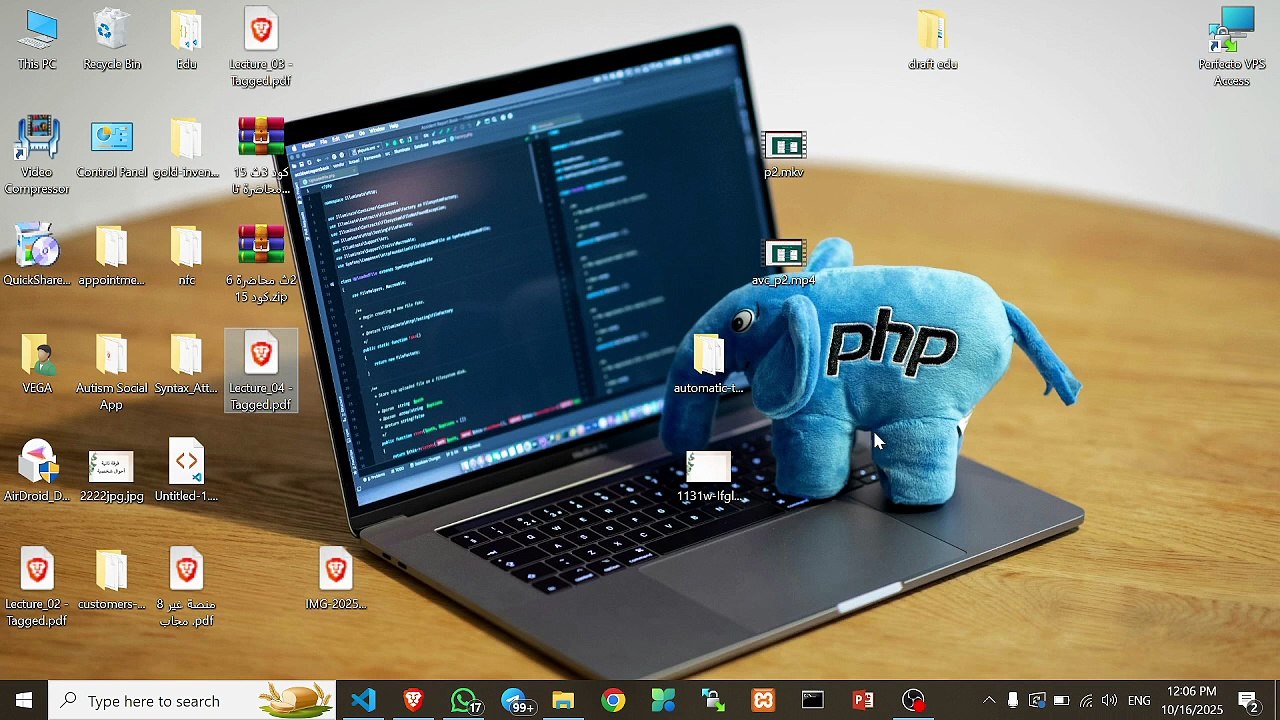
Task: Open Visual Studio Code from taskbar
Action: coord(363,700)
